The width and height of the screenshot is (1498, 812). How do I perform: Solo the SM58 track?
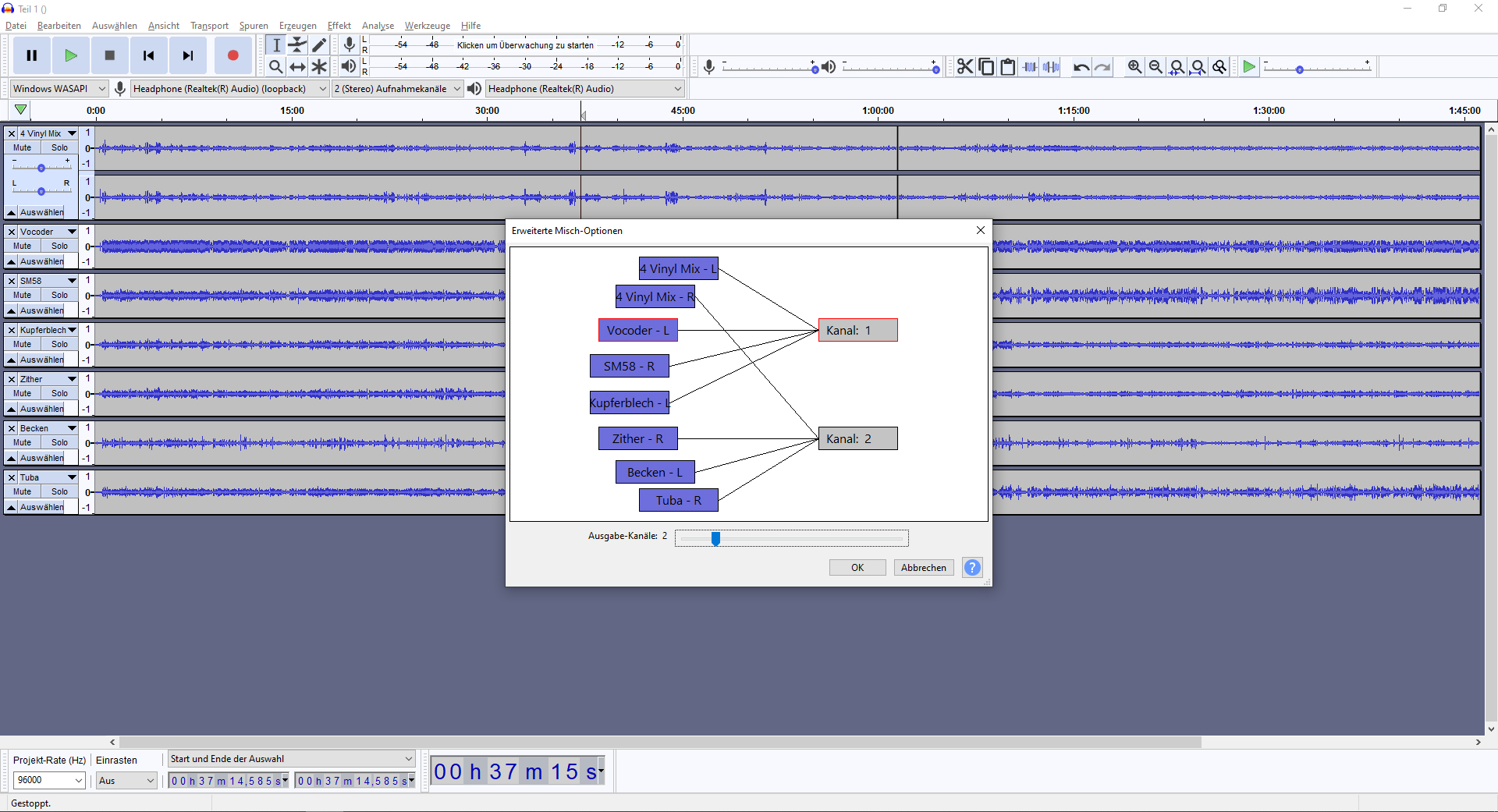59,295
